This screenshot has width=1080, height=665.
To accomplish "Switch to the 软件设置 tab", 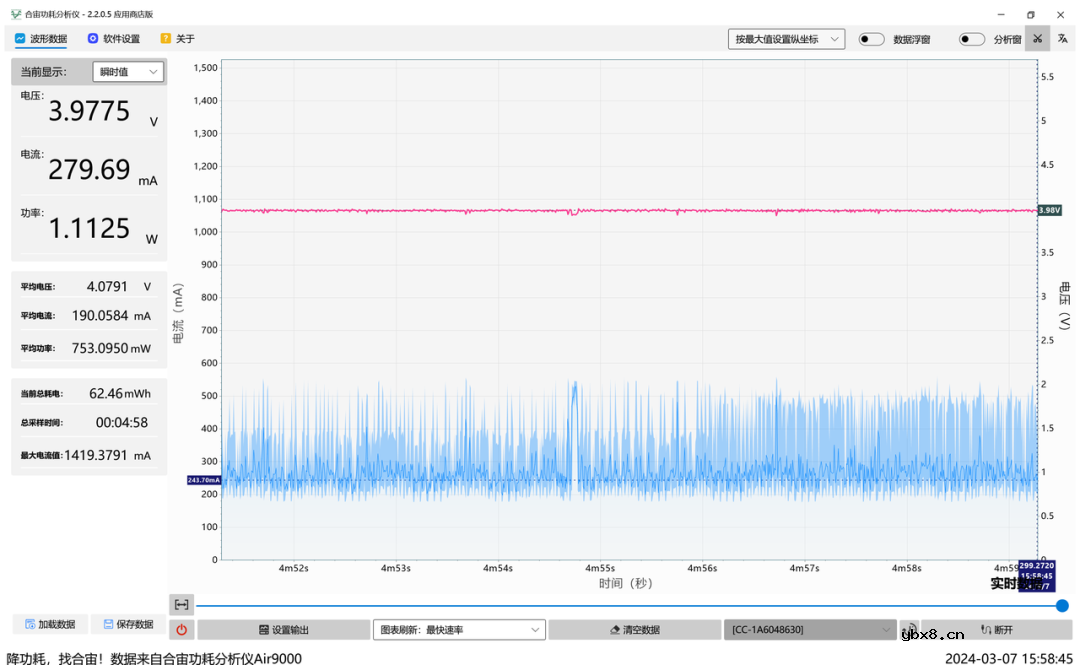I will 113,39.
